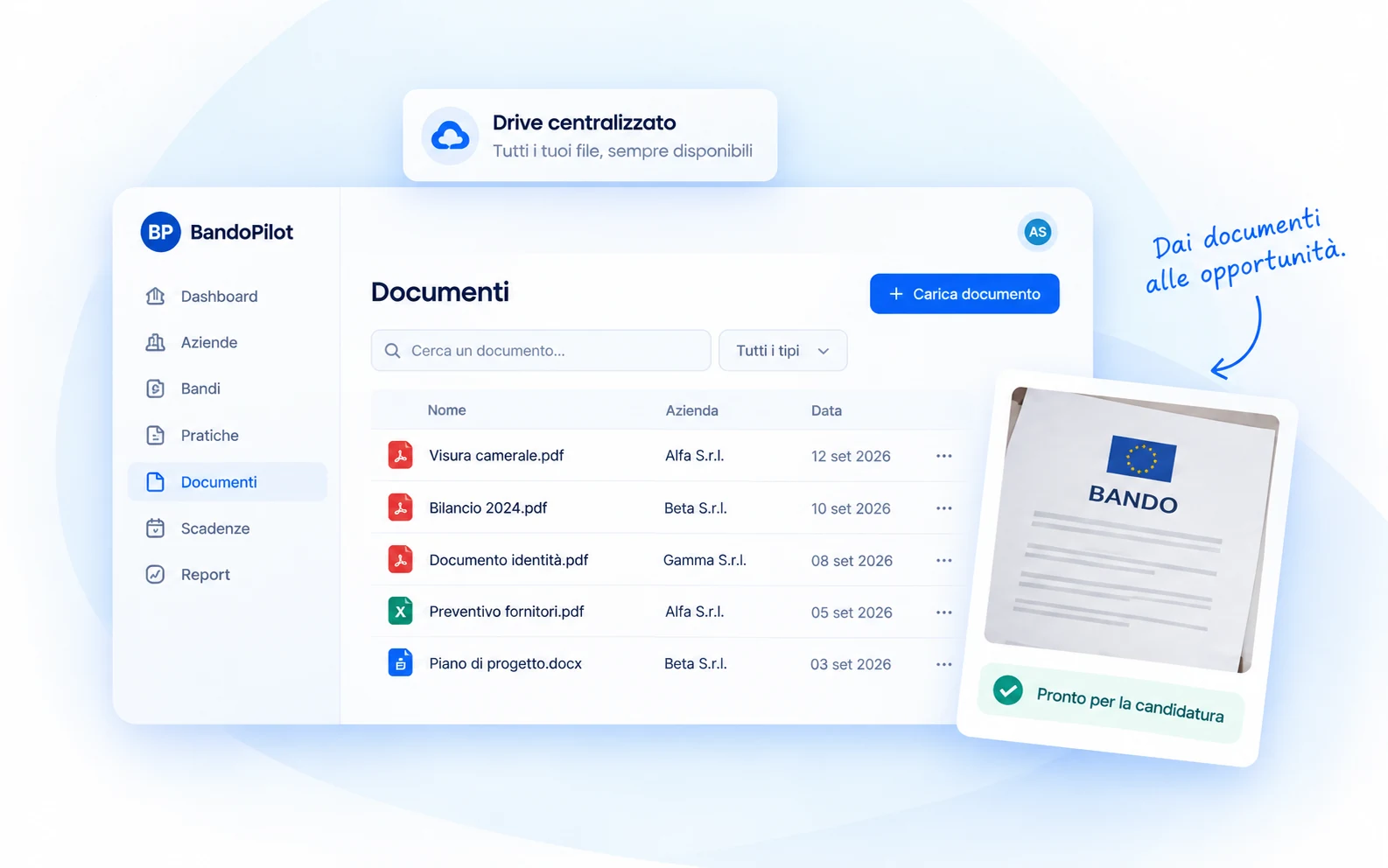This screenshot has height=868, width=1388.
Task: Click the search magnifier icon
Action: [393, 351]
